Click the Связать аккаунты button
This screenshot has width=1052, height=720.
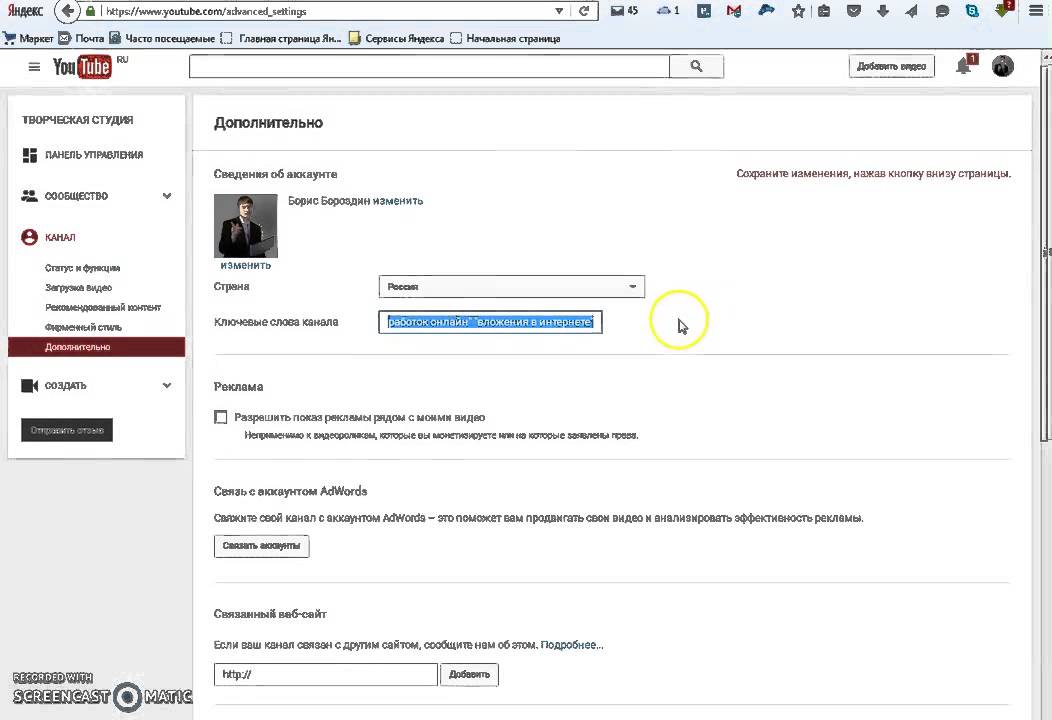[x=261, y=546]
